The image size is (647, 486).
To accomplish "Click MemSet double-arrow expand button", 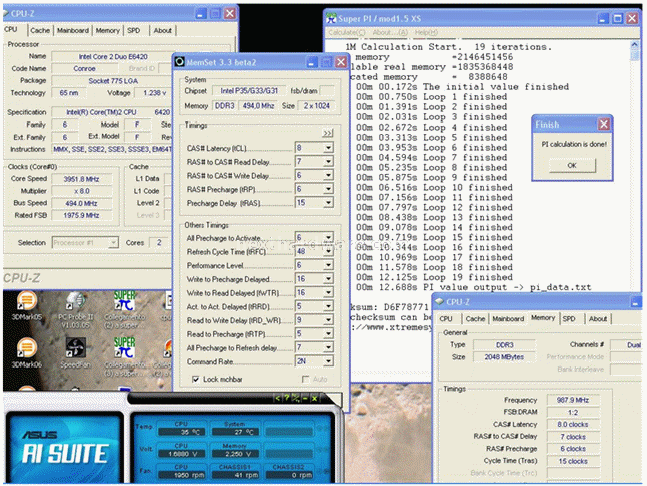I will (328, 133).
